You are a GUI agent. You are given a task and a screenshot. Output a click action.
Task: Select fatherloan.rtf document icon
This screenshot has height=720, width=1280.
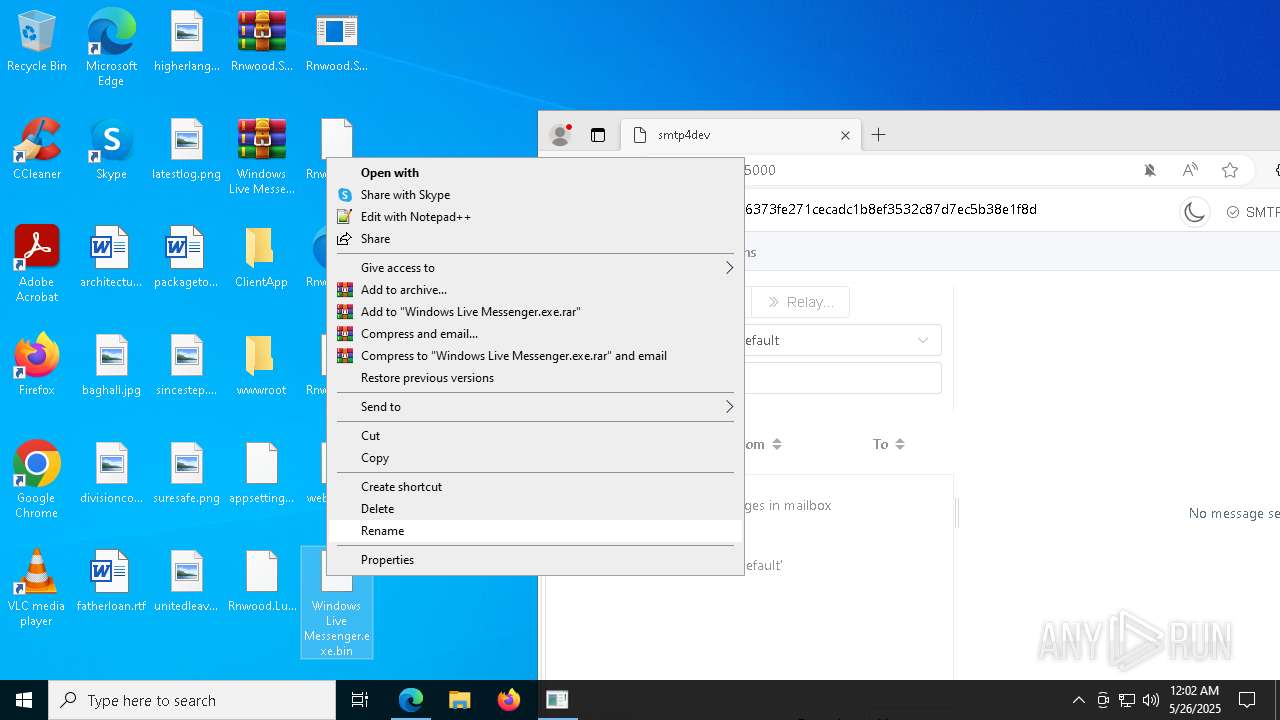click(111, 582)
